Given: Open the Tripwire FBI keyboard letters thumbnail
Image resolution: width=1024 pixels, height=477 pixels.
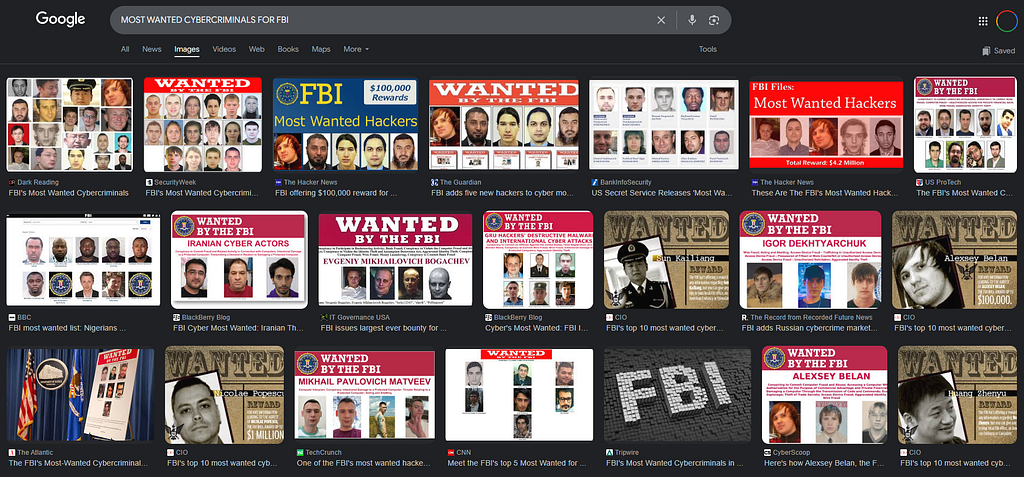Looking at the screenshot, I should 677,395.
